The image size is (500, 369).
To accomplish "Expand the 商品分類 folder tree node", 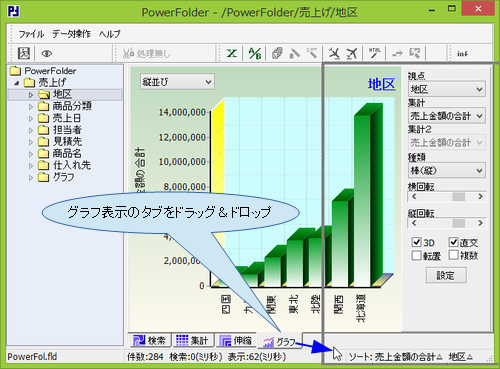I will (x=31, y=107).
